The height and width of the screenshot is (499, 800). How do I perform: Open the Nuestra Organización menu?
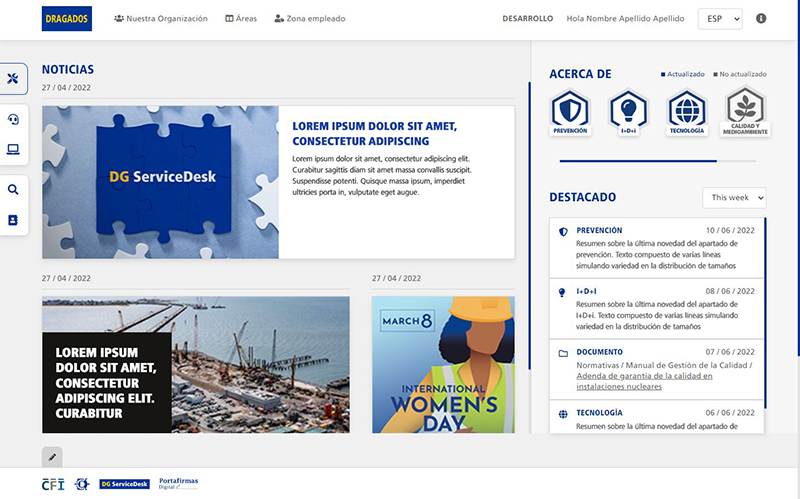click(x=161, y=19)
